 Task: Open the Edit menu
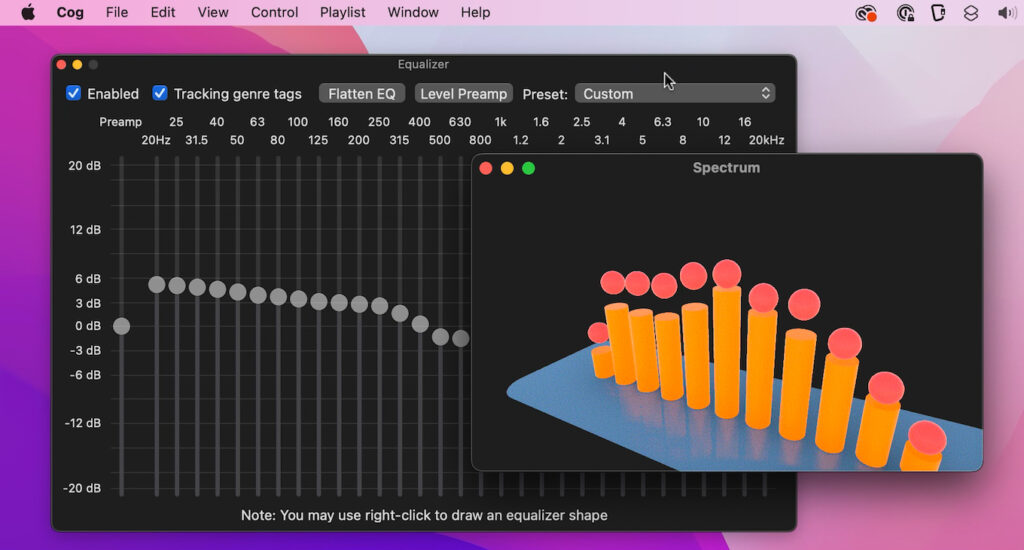(x=163, y=12)
